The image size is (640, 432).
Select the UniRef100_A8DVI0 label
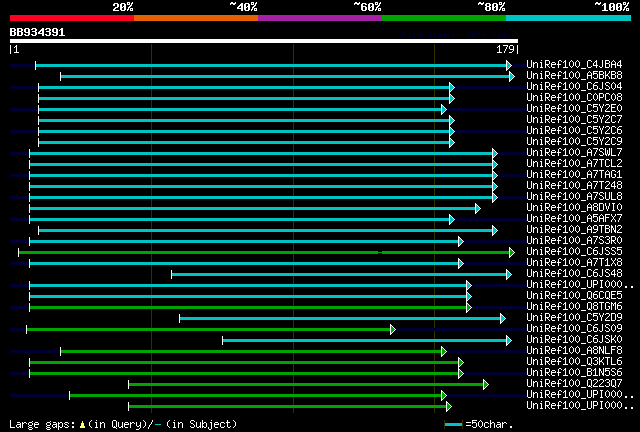coord(574,208)
